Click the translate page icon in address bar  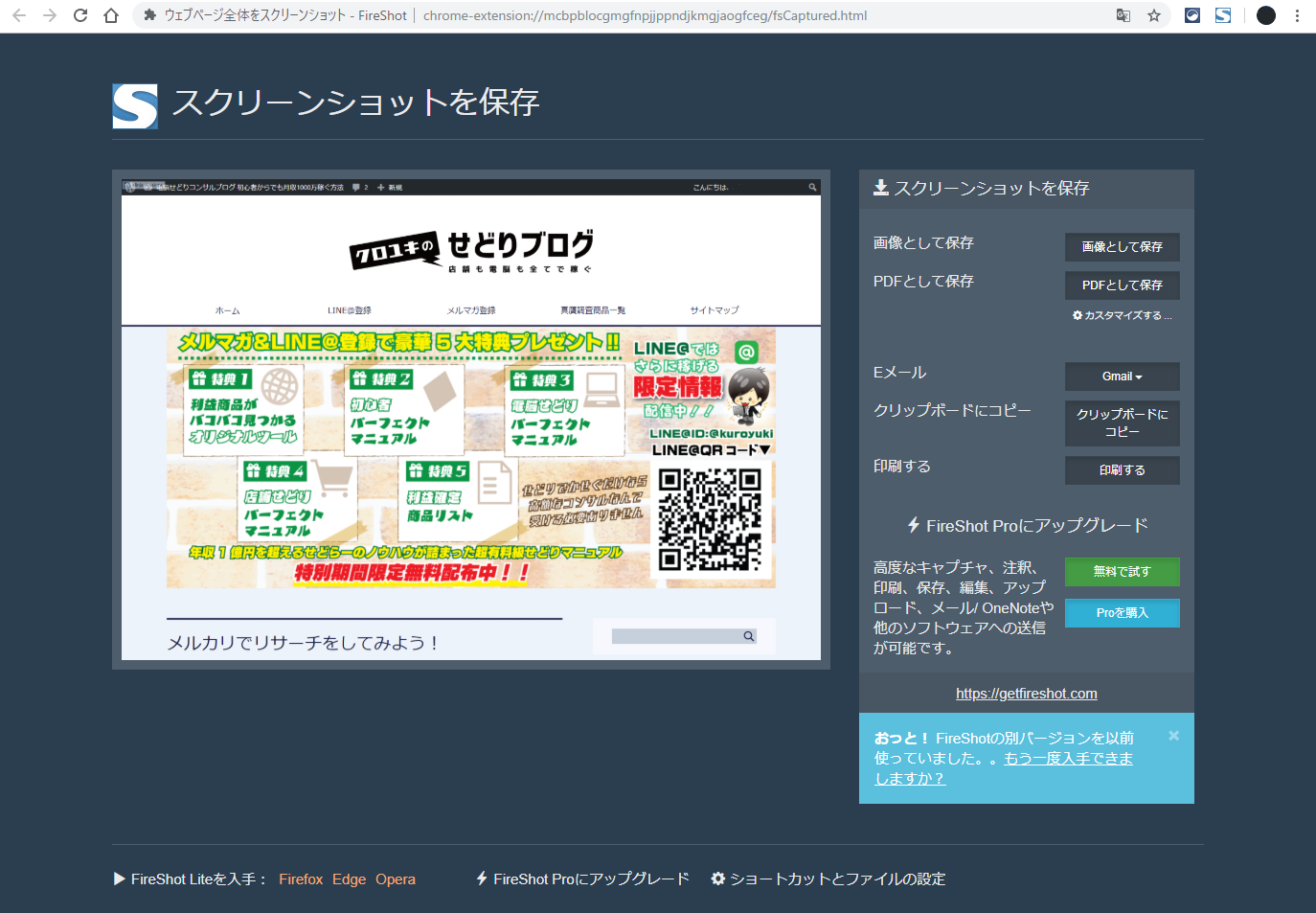click(x=1123, y=15)
